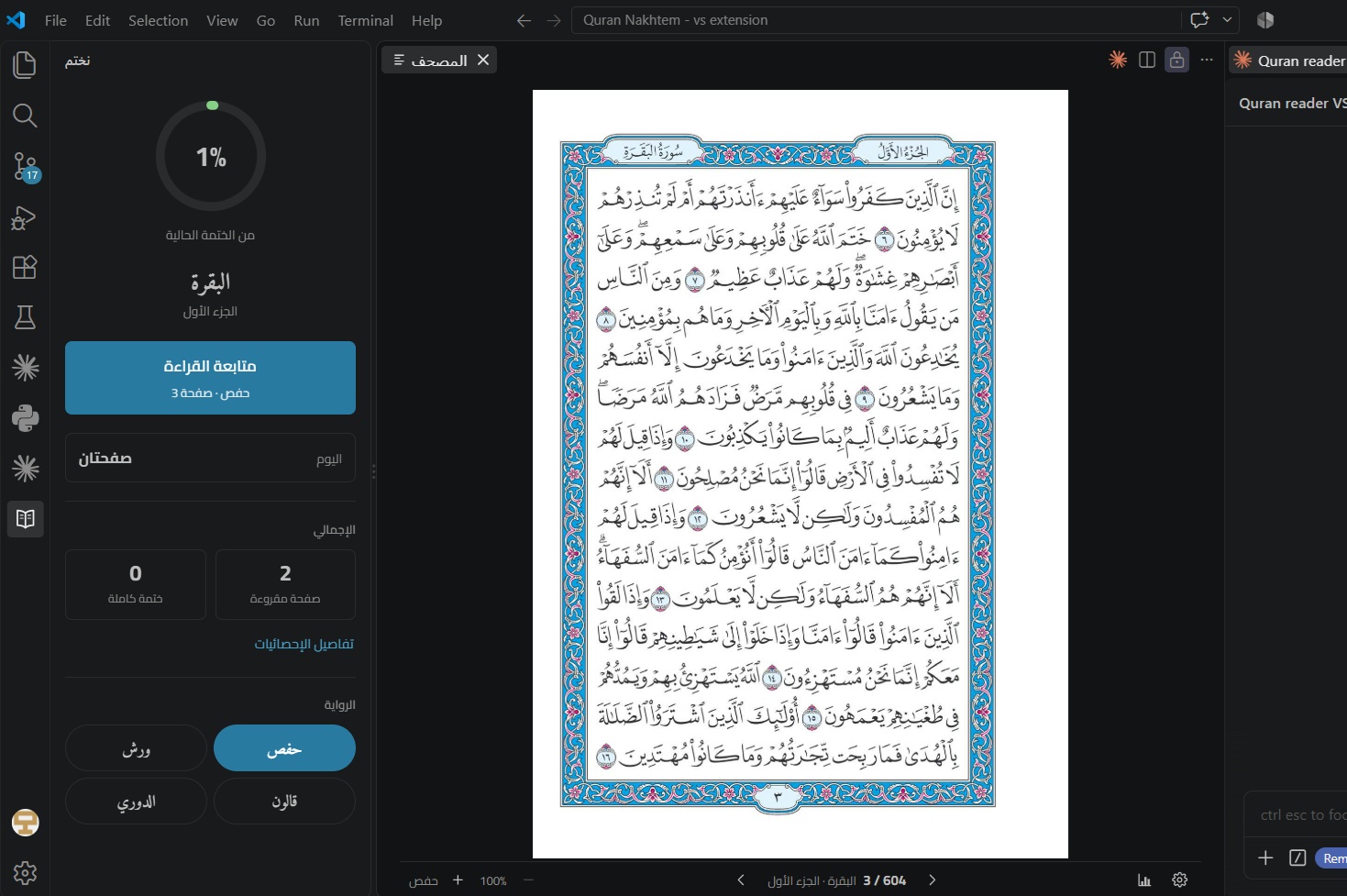Open the تفاصيل الإحصائيات statistics details link
Screen dimensions: 1347x896
(x=304, y=644)
